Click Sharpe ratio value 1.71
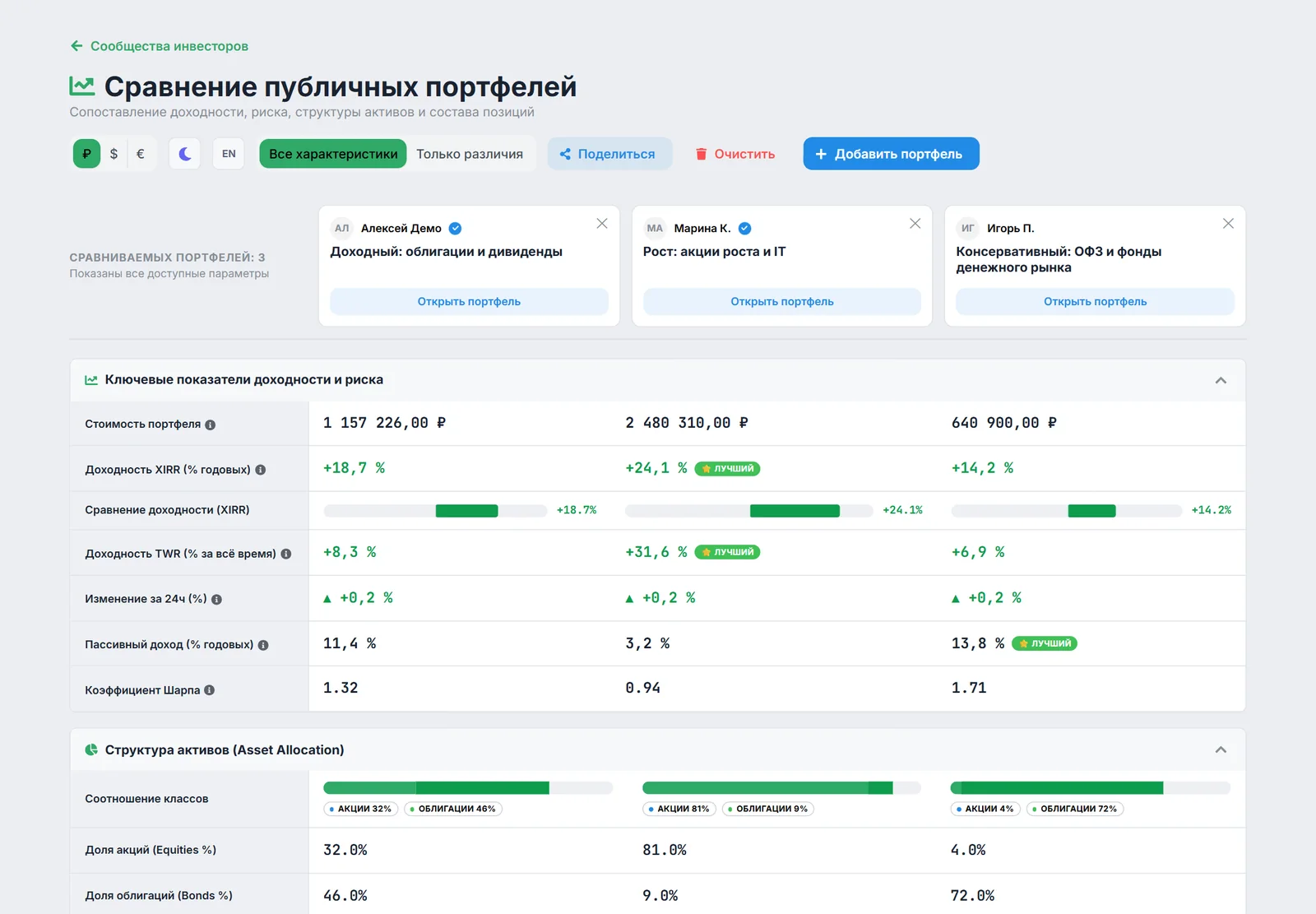This screenshot has width=1316, height=914. [969, 688]
